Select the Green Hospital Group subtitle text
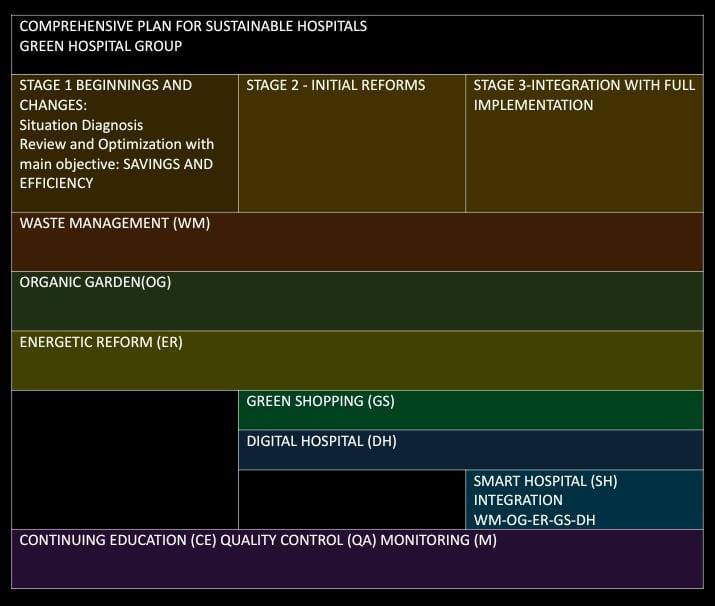The image size is (715, 606). point(101,46)
